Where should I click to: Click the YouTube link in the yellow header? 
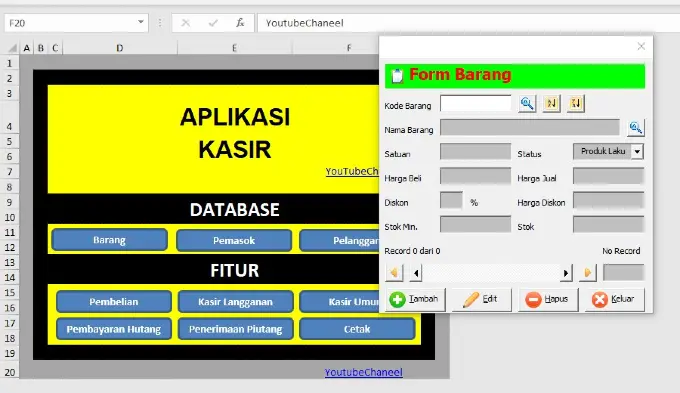tap(352, 171)
